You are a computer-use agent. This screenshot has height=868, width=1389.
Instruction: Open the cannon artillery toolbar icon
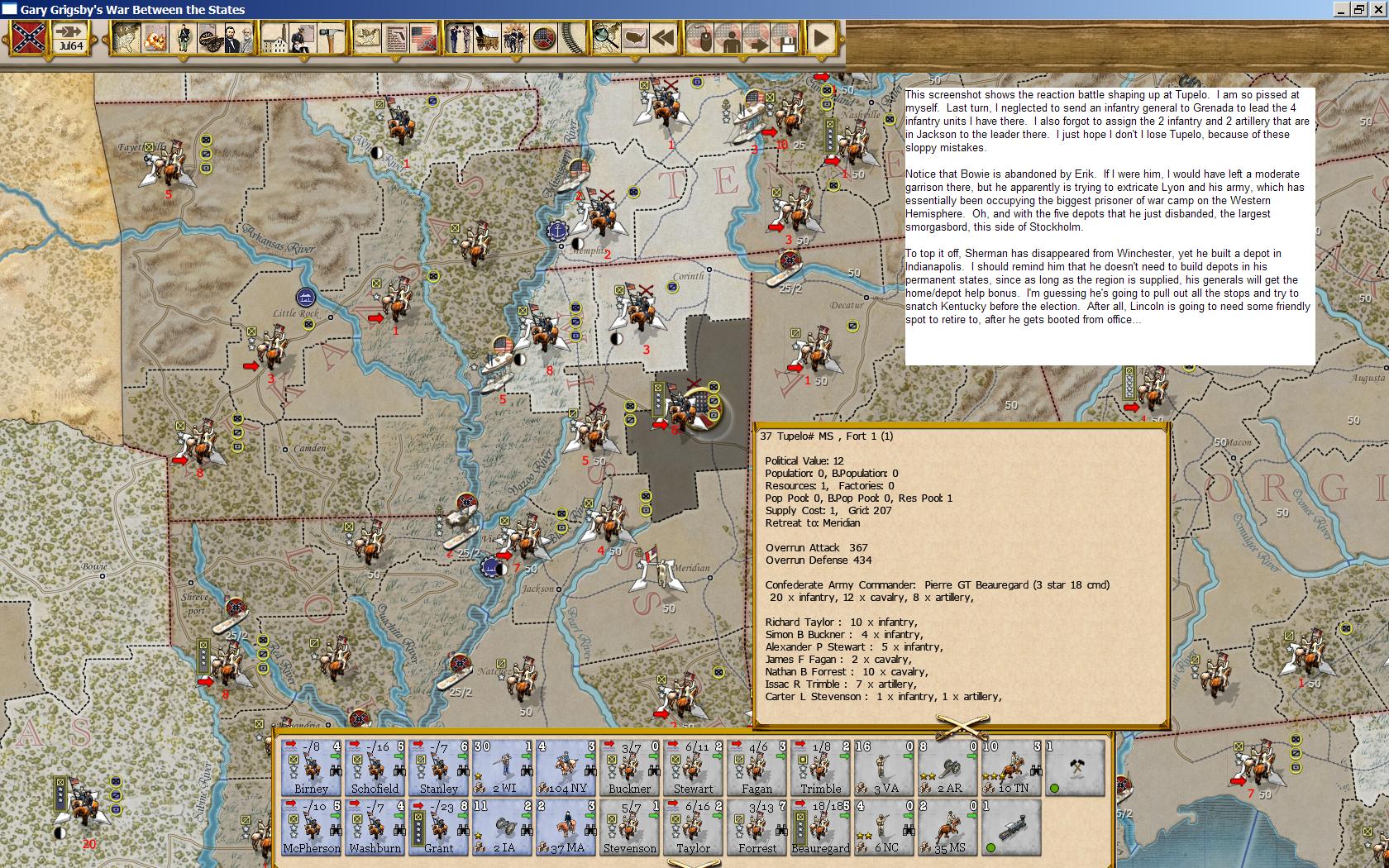coord(210,38)
